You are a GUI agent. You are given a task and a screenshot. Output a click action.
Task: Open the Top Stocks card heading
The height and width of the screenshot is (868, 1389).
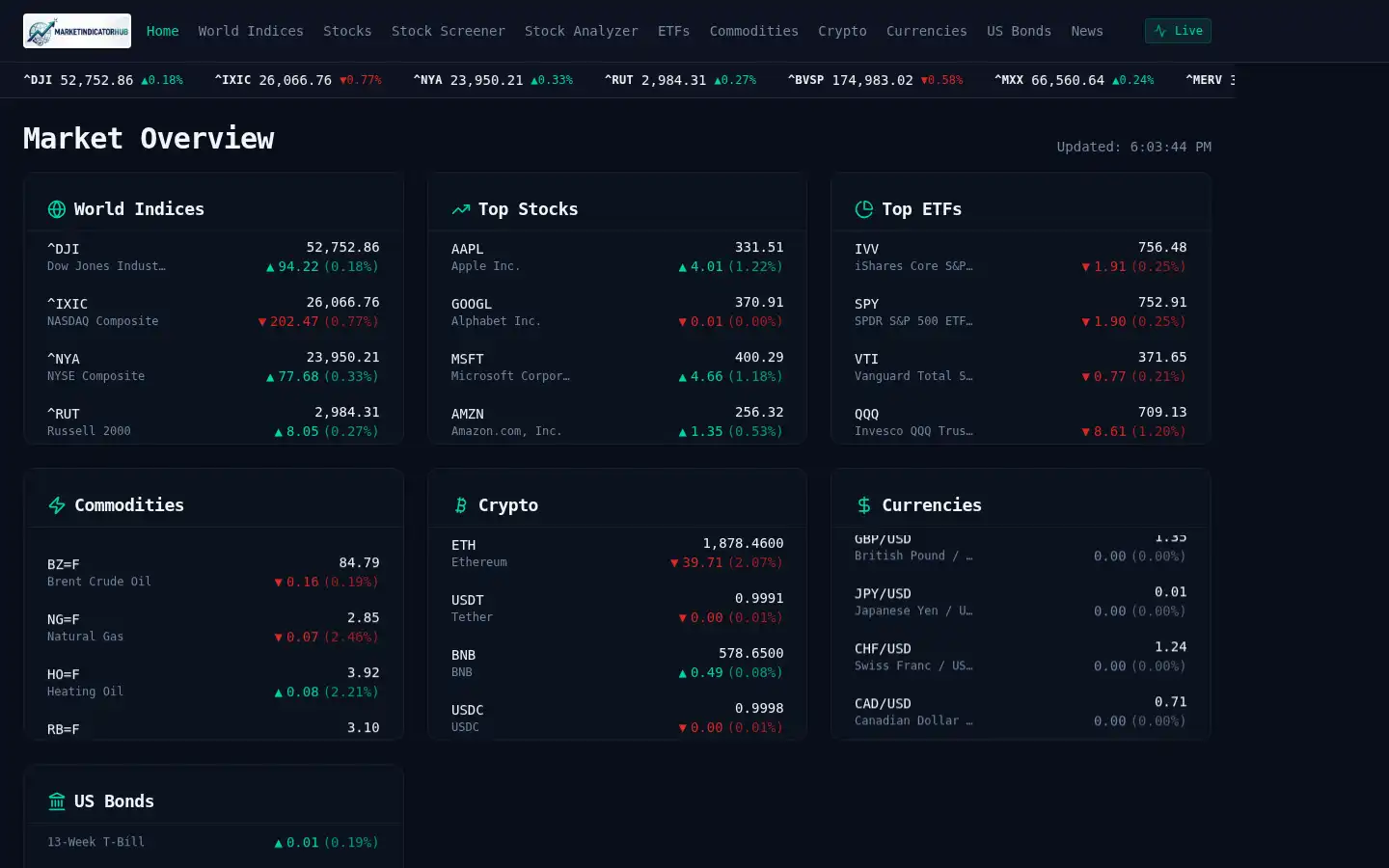tap(528, 209)
